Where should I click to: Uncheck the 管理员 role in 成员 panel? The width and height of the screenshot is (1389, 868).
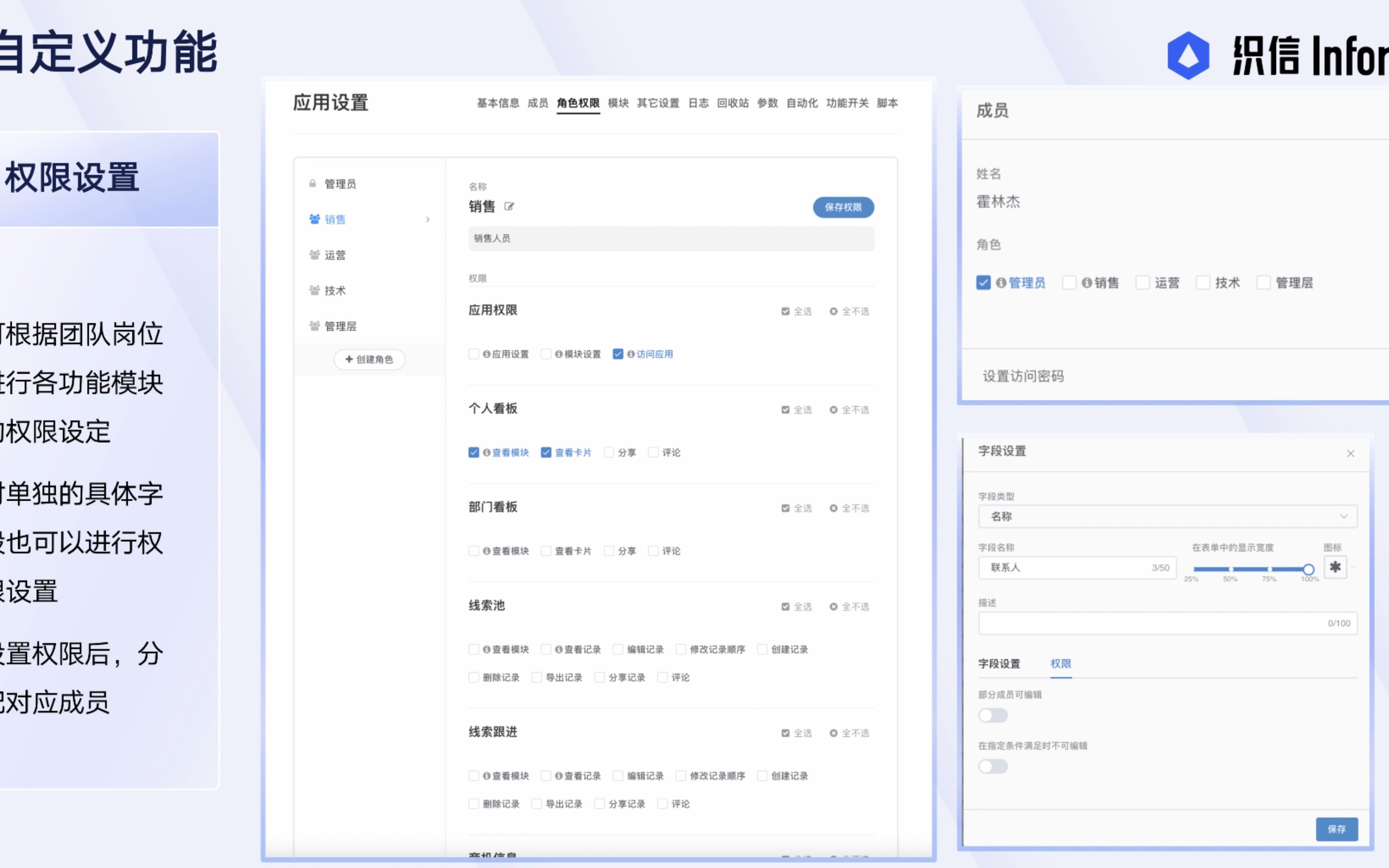983,283
